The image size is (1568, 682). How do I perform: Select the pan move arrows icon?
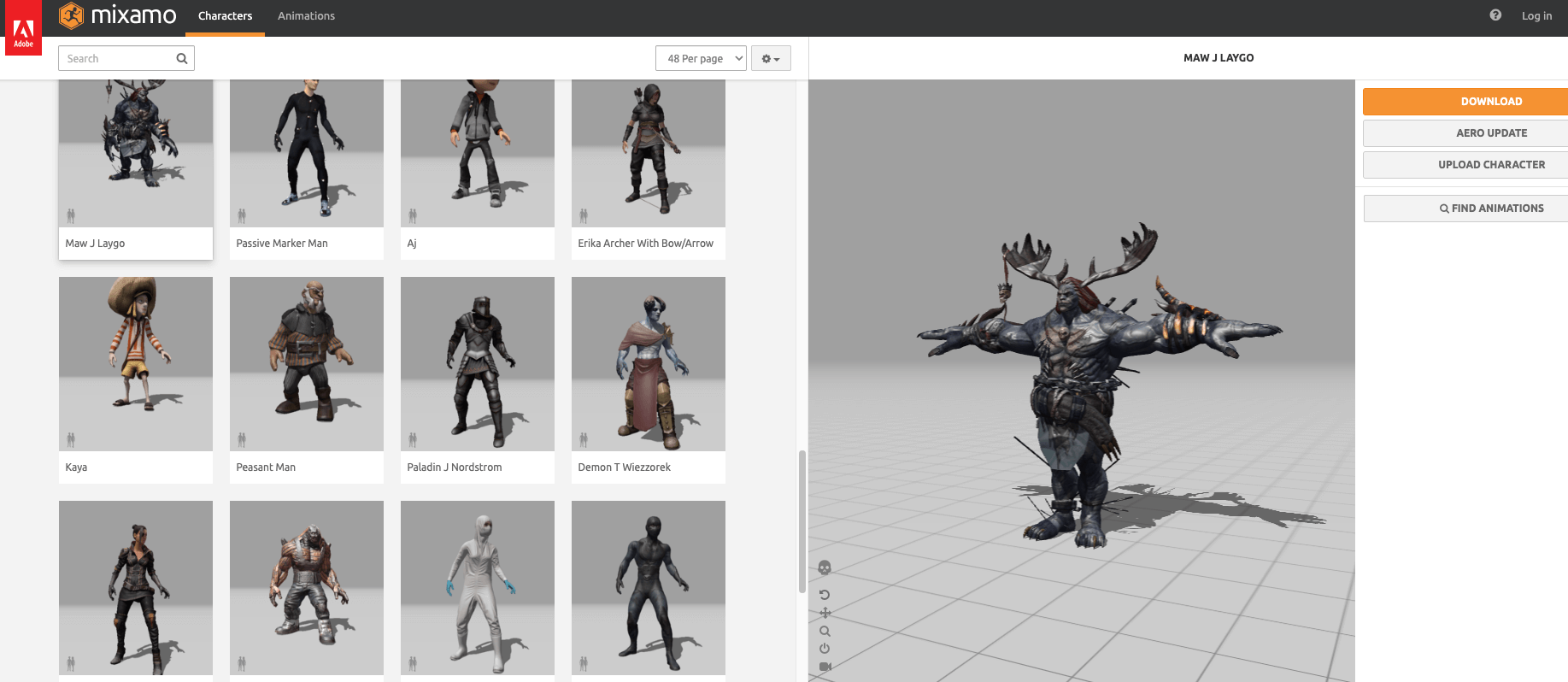[825, 613]
